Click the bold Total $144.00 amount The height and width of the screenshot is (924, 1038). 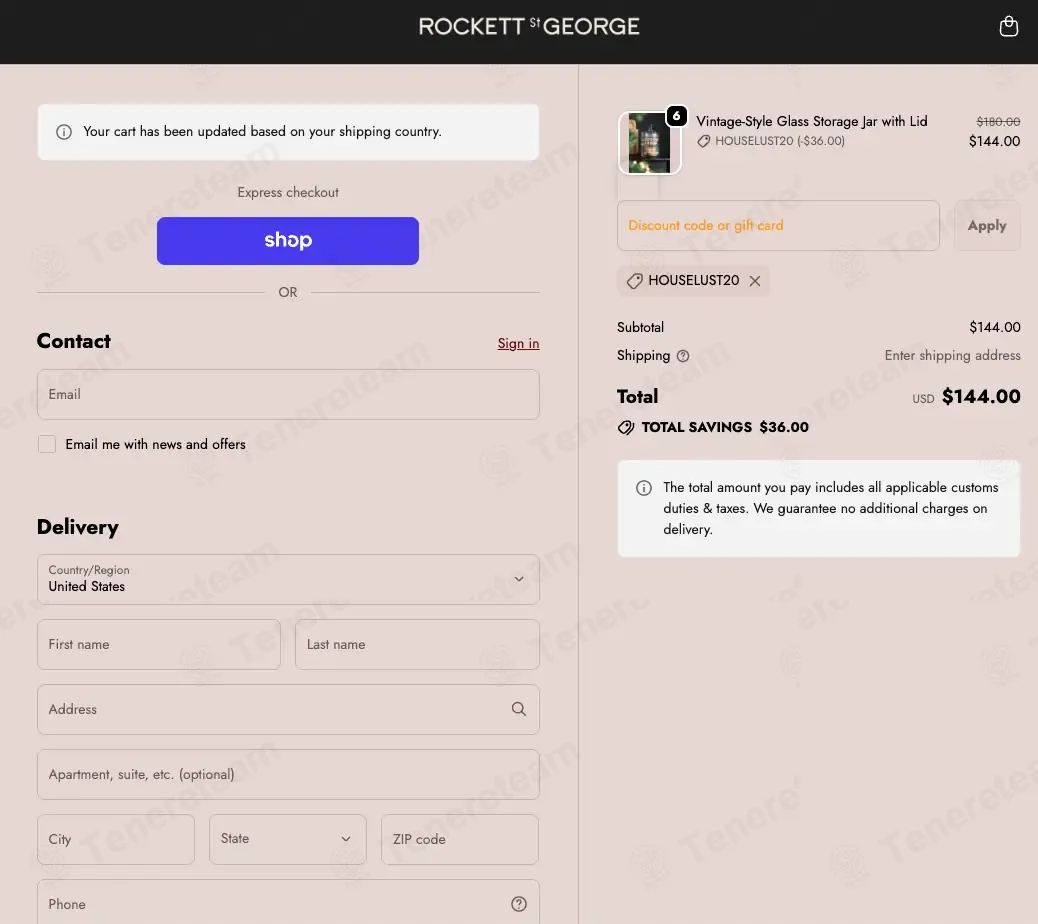981,396
